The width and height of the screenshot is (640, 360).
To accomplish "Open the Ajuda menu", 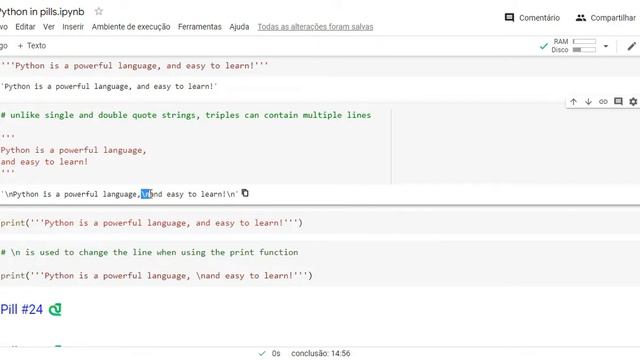I will point(239,27).
